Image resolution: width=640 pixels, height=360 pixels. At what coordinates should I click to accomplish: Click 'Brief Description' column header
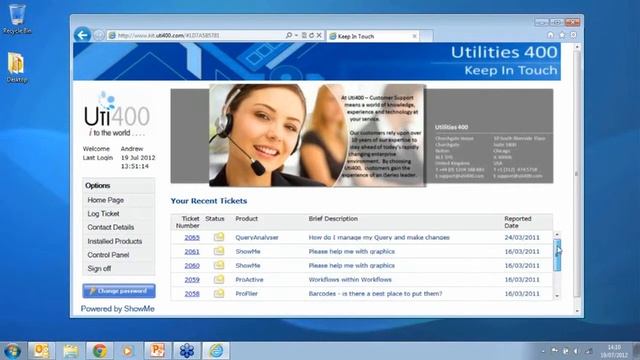(x=333, y=219)
